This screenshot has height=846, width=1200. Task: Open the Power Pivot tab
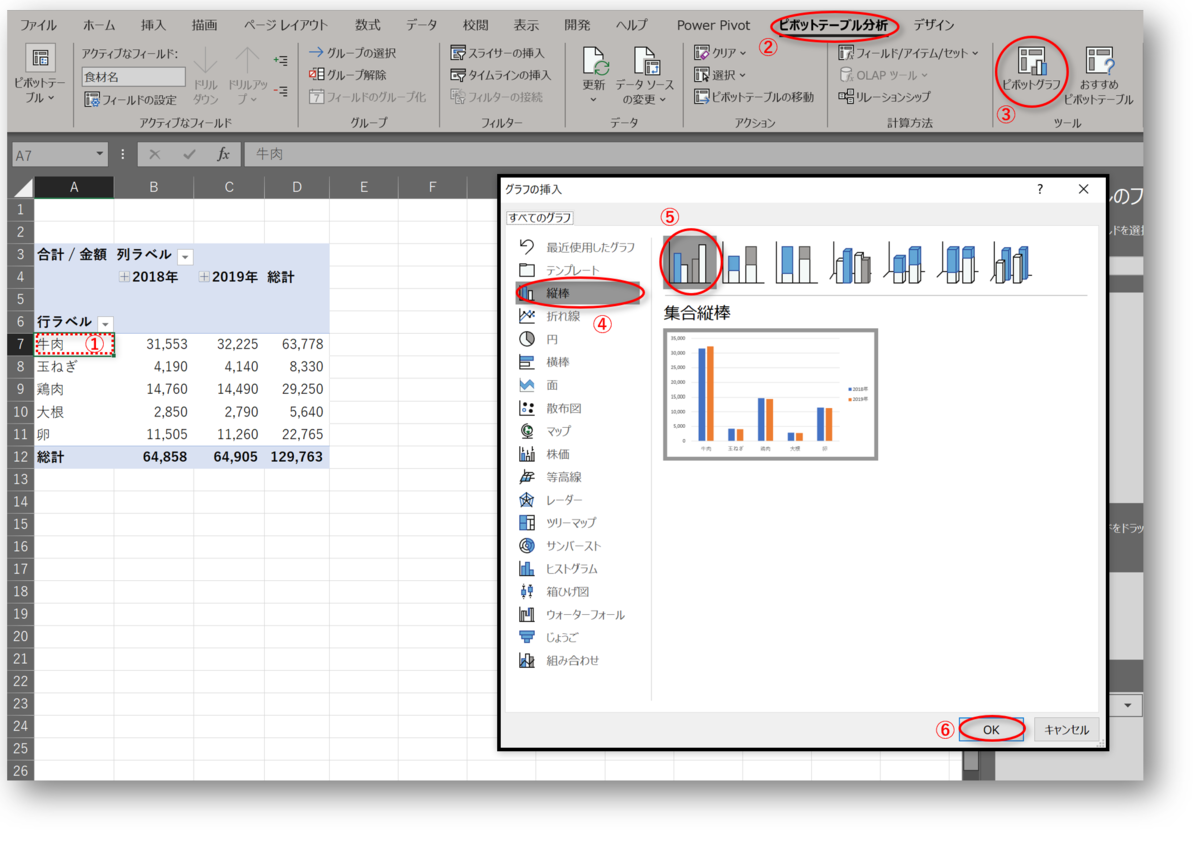(x=713, y=25)
